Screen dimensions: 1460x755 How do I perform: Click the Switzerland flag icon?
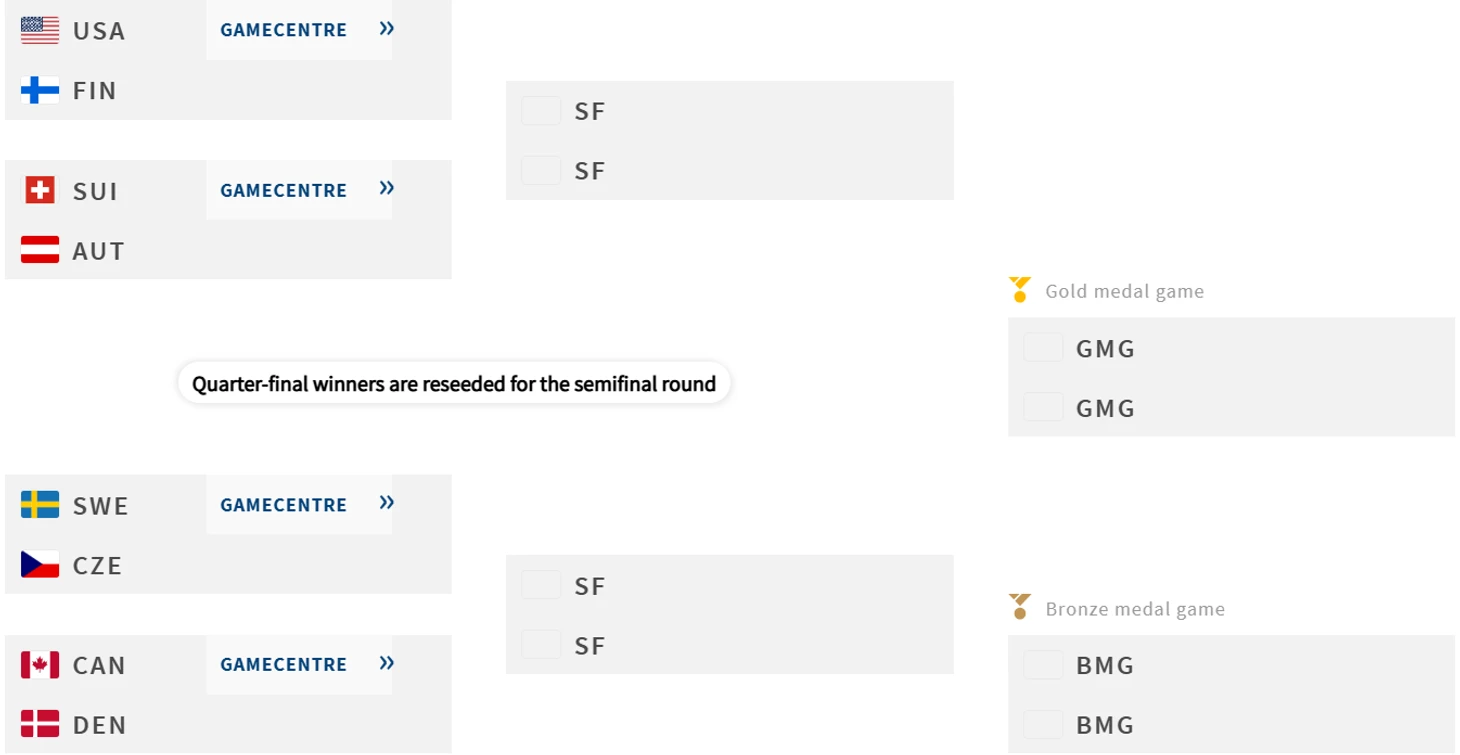click(40, 190)
